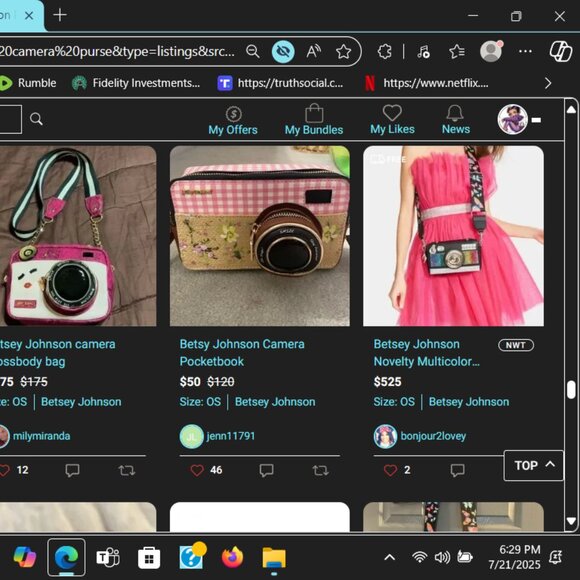This screenshot has width=580, height=580.
Task: Click Betsey Johnson brand under milymiranda listing
Action: pos(81,402)
